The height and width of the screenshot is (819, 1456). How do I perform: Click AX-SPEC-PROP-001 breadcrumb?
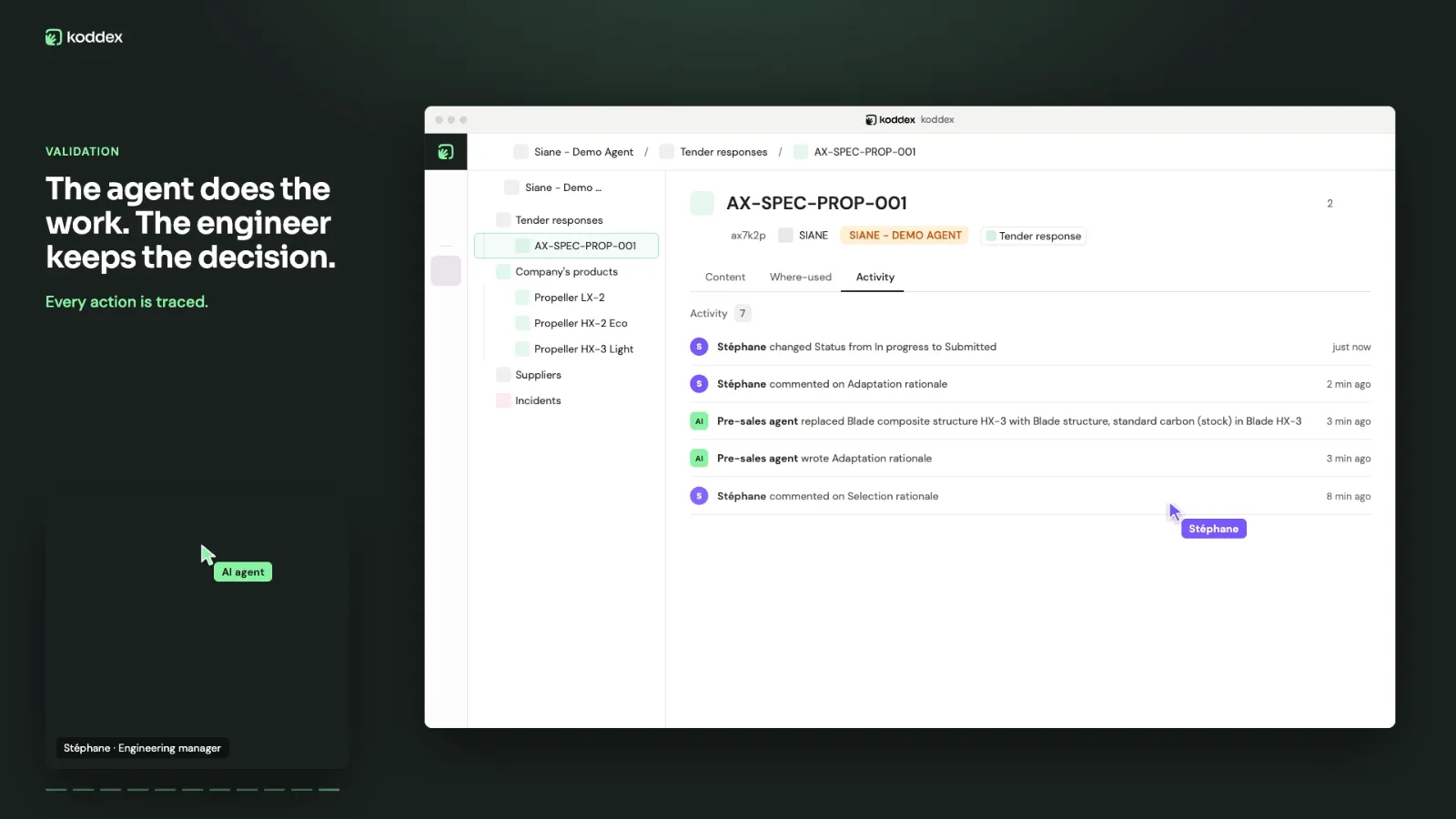coord(864,152)
